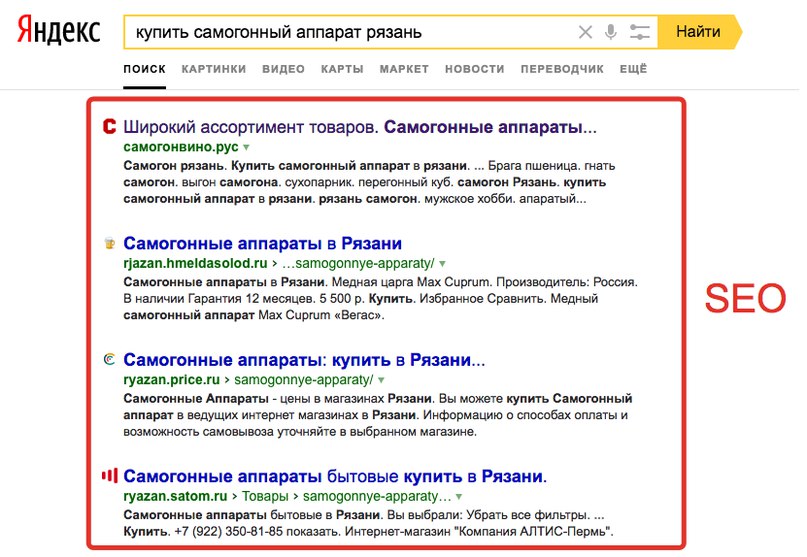Expand dropdown arrow of hmeldasolod result
This screenshot has width=807, height=557.
[x=442, y=264]
